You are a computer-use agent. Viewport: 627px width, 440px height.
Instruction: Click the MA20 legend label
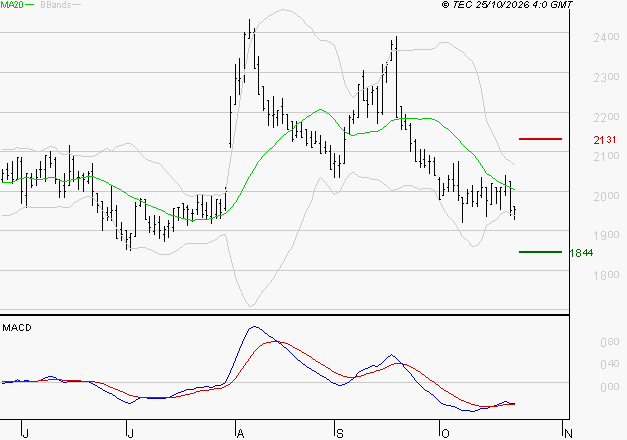12,5
